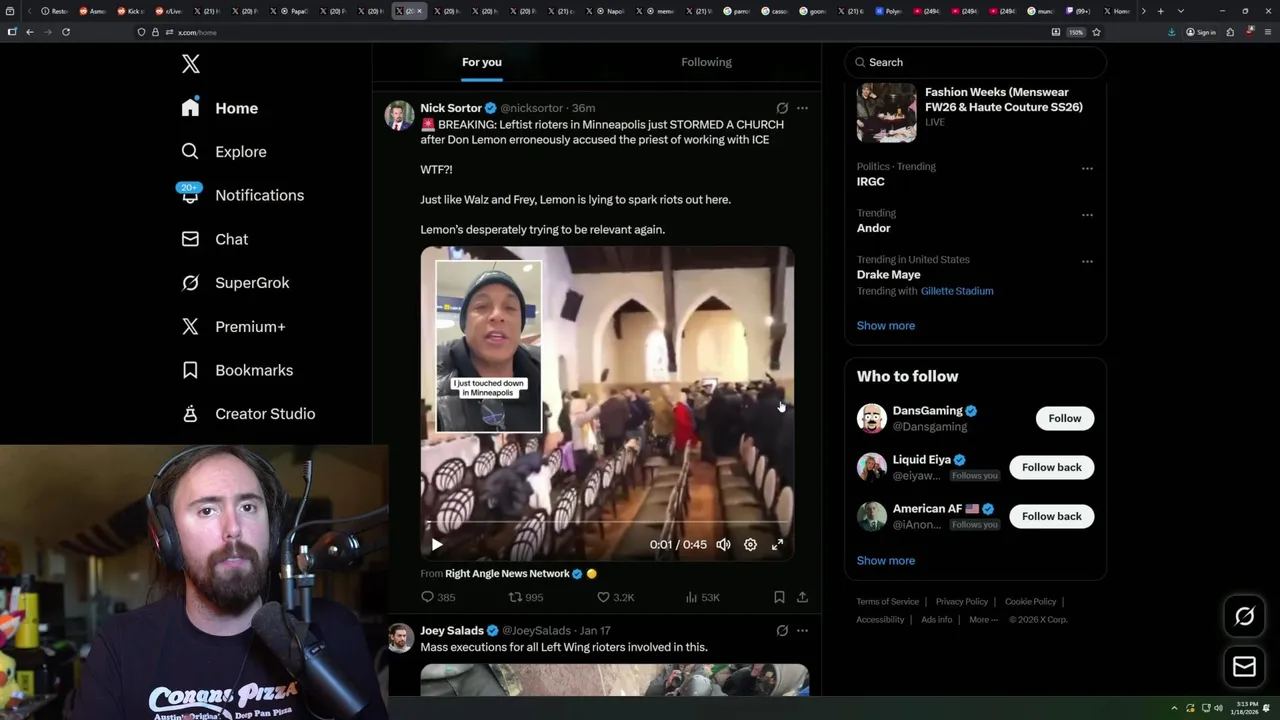Follow DansGaming

(x=1065, y=418)
